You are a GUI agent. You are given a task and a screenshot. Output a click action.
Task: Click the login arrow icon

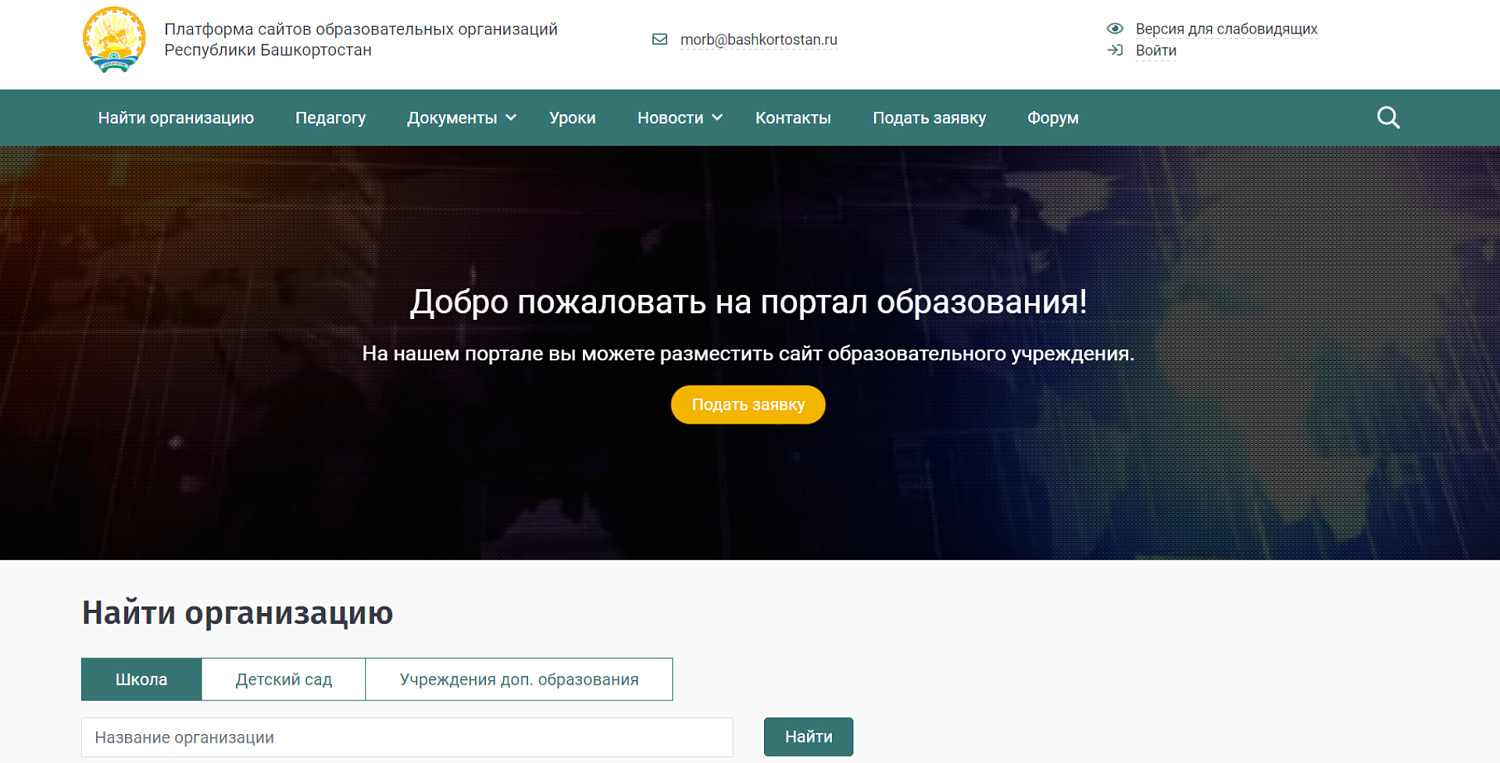[x=1115, y=50]
